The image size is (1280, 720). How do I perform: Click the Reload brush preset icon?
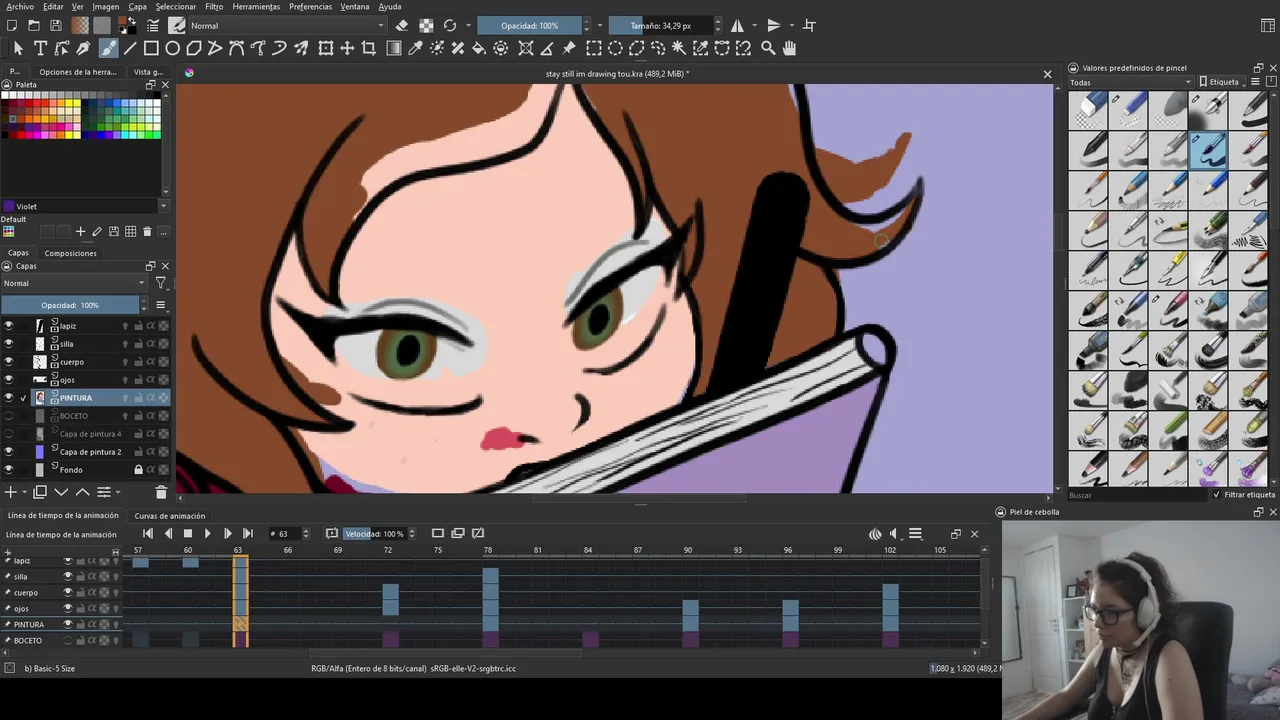pyautogui.click(x=450, y=25)
